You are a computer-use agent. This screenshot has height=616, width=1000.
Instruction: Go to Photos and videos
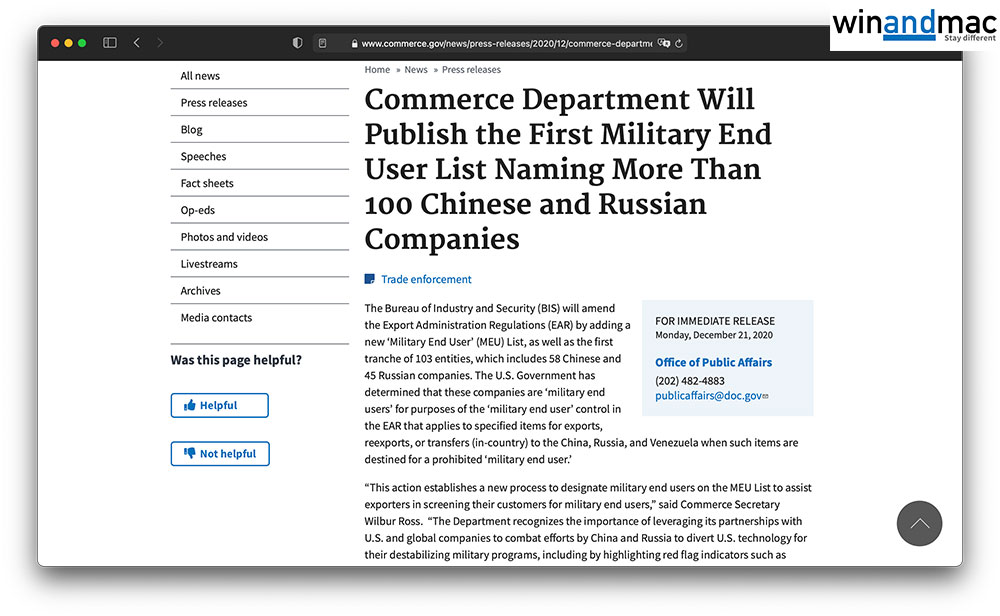(224, 237)
